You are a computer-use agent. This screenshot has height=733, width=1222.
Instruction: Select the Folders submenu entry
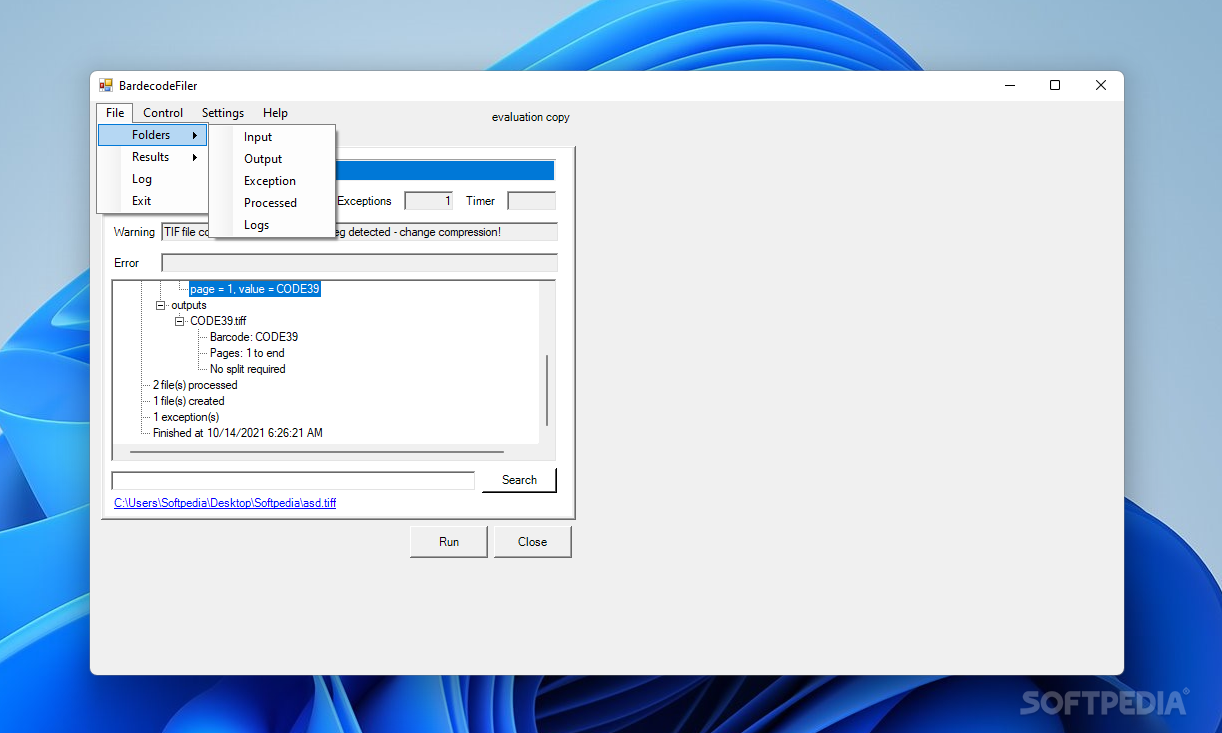152,135
